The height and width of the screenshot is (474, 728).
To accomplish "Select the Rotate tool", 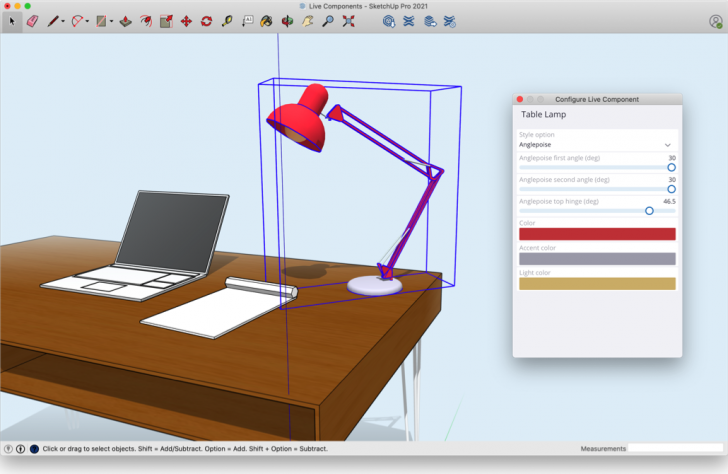I will [206, 20].
